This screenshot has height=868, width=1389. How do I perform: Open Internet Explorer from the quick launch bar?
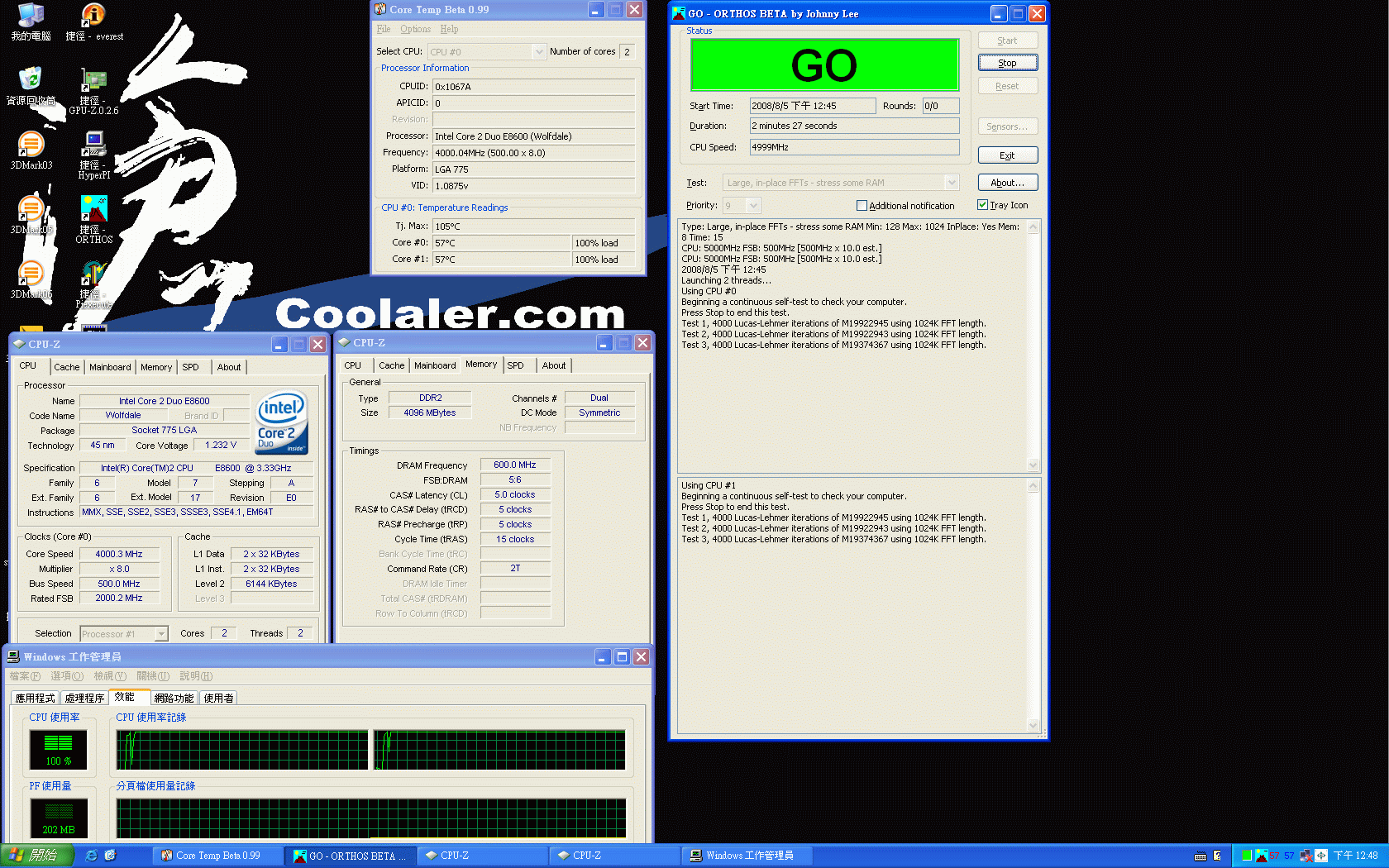(92, 856)
